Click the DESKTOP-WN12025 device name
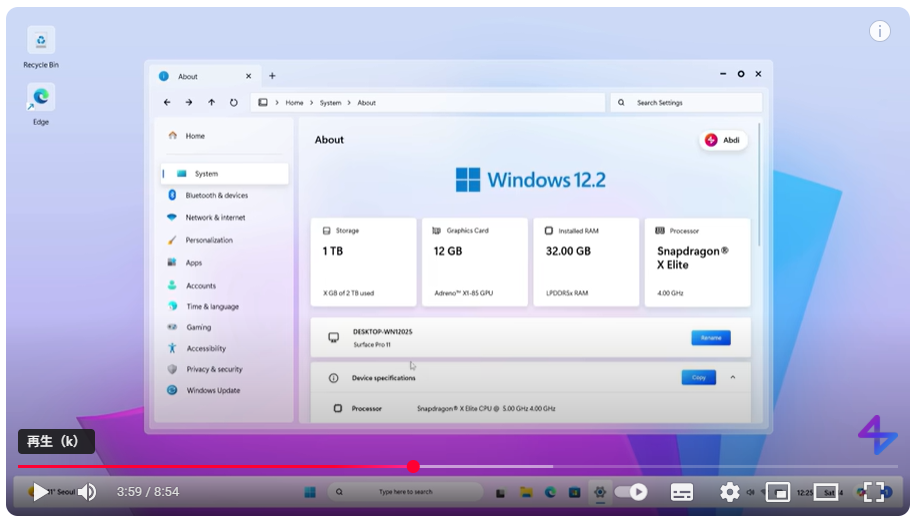The height and width of the screenshot is (523, 916). click(383, 332)
